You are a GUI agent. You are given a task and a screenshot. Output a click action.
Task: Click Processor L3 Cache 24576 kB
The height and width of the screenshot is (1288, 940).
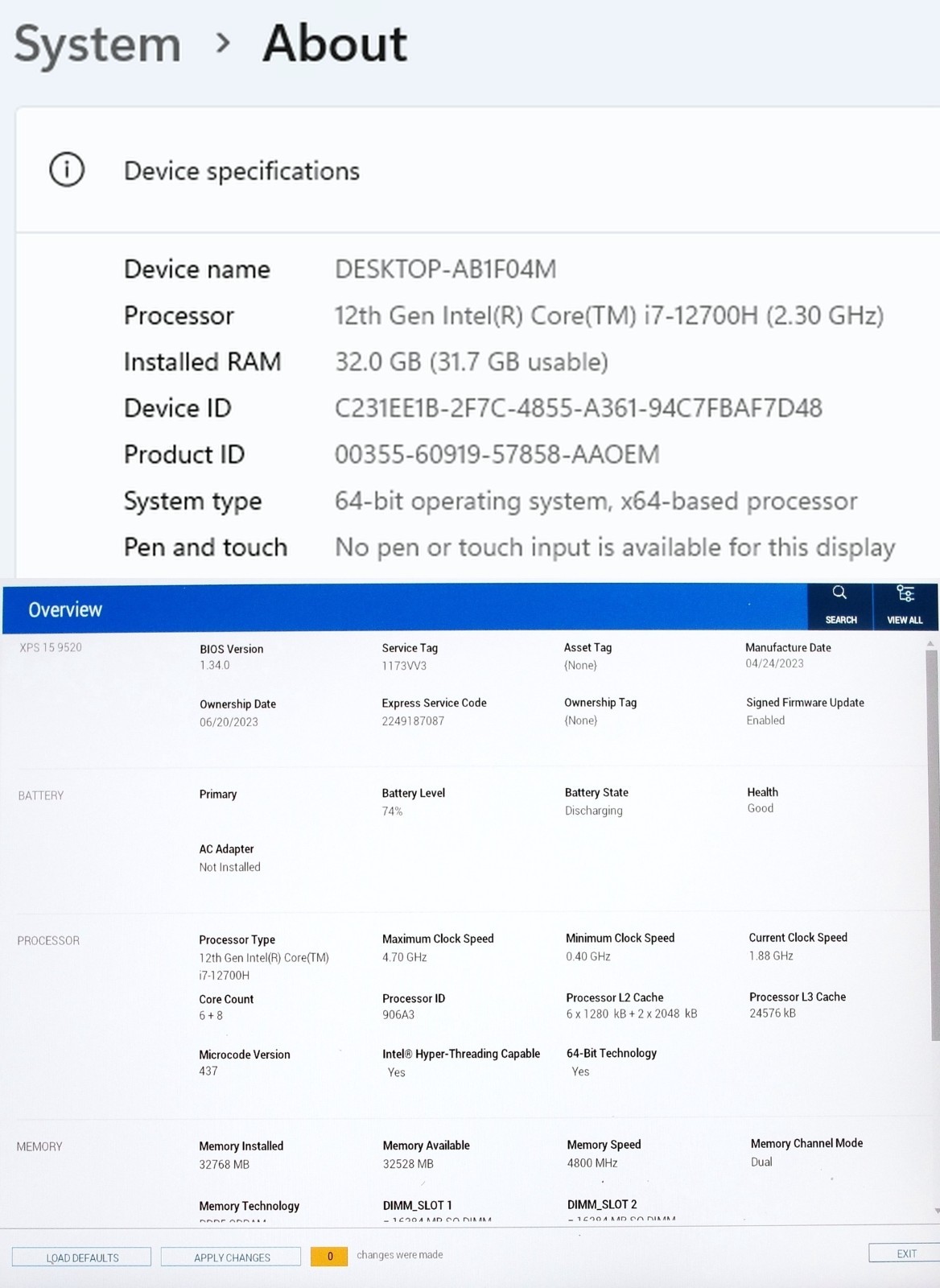pos(773,1013)
